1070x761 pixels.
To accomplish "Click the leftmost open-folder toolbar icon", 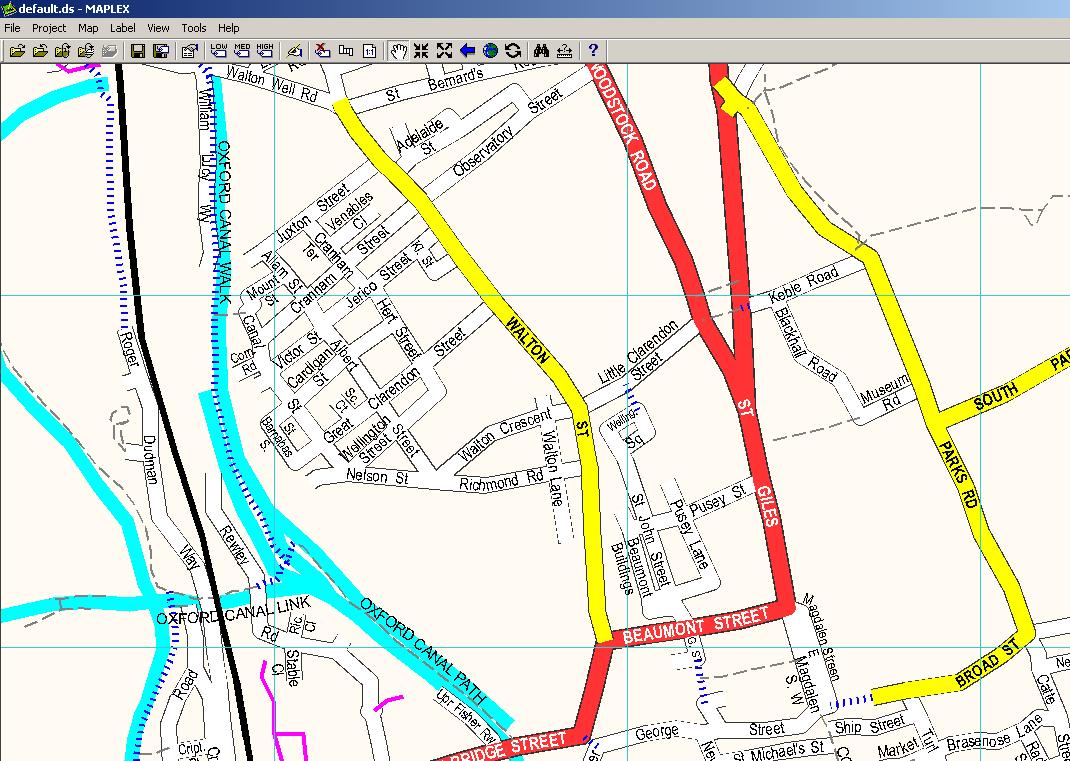I will [x=17, y=51].
